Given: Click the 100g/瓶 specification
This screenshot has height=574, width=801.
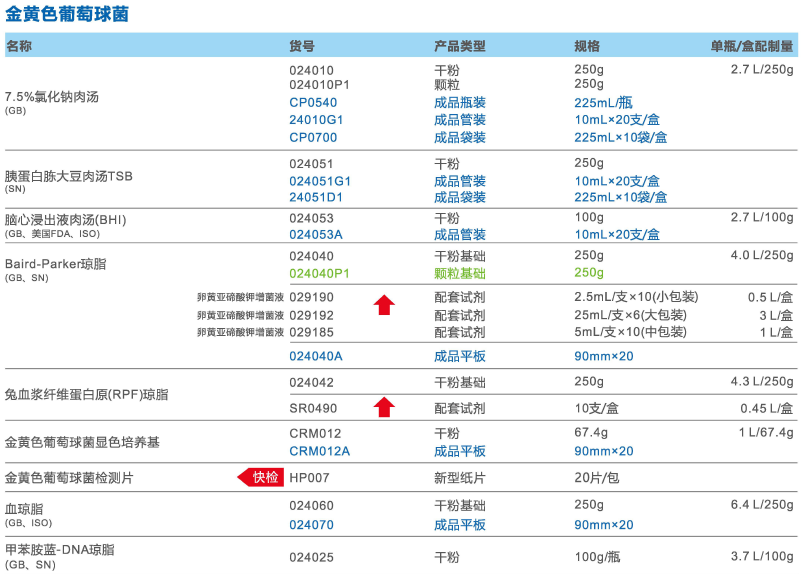Looking at the screenshot, I should point(597,557).
